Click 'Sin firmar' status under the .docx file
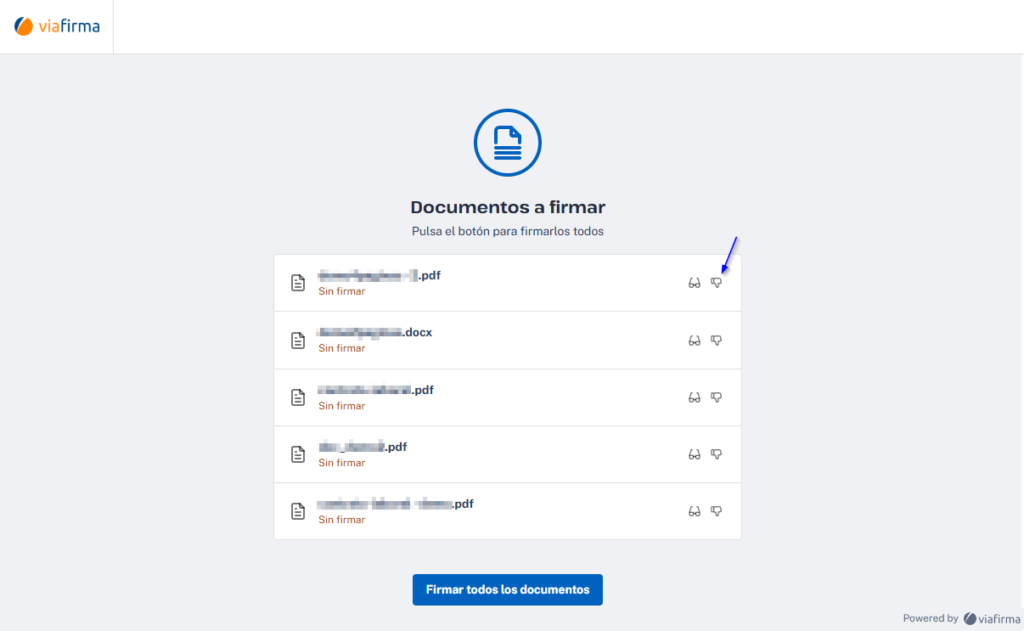Viewport: 1024px width, 631px height. tap(342, 348)
